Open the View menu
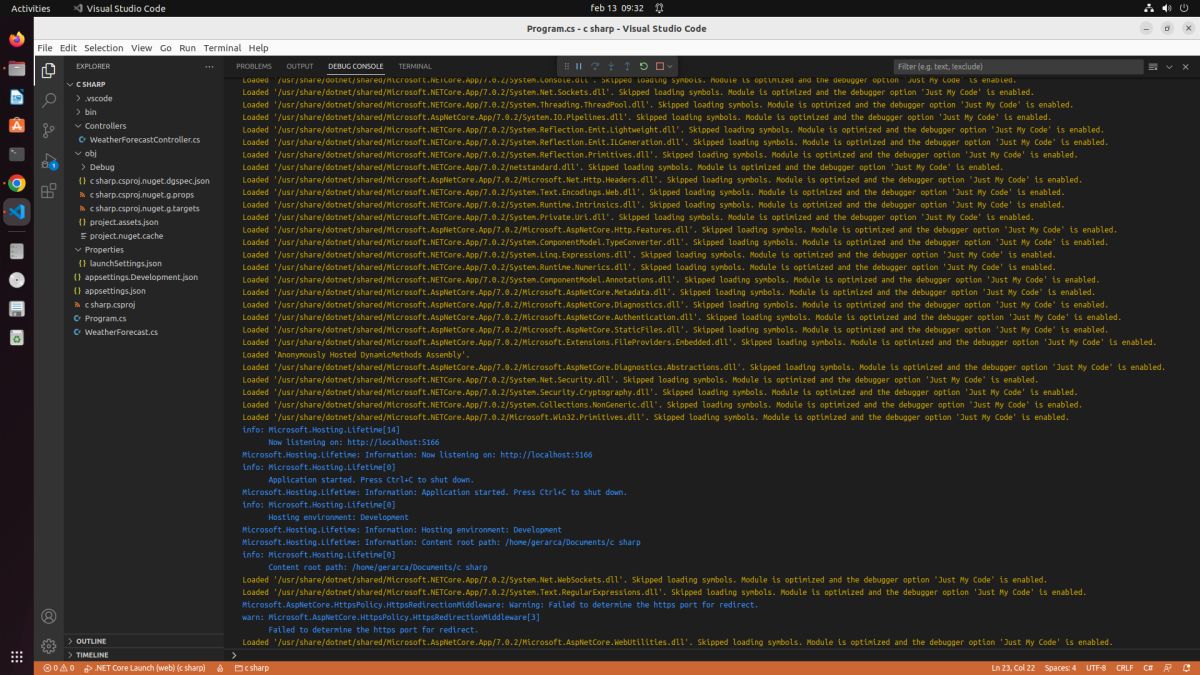The image size is (1200, 675). pyautogui.click(x=142, y=48)
